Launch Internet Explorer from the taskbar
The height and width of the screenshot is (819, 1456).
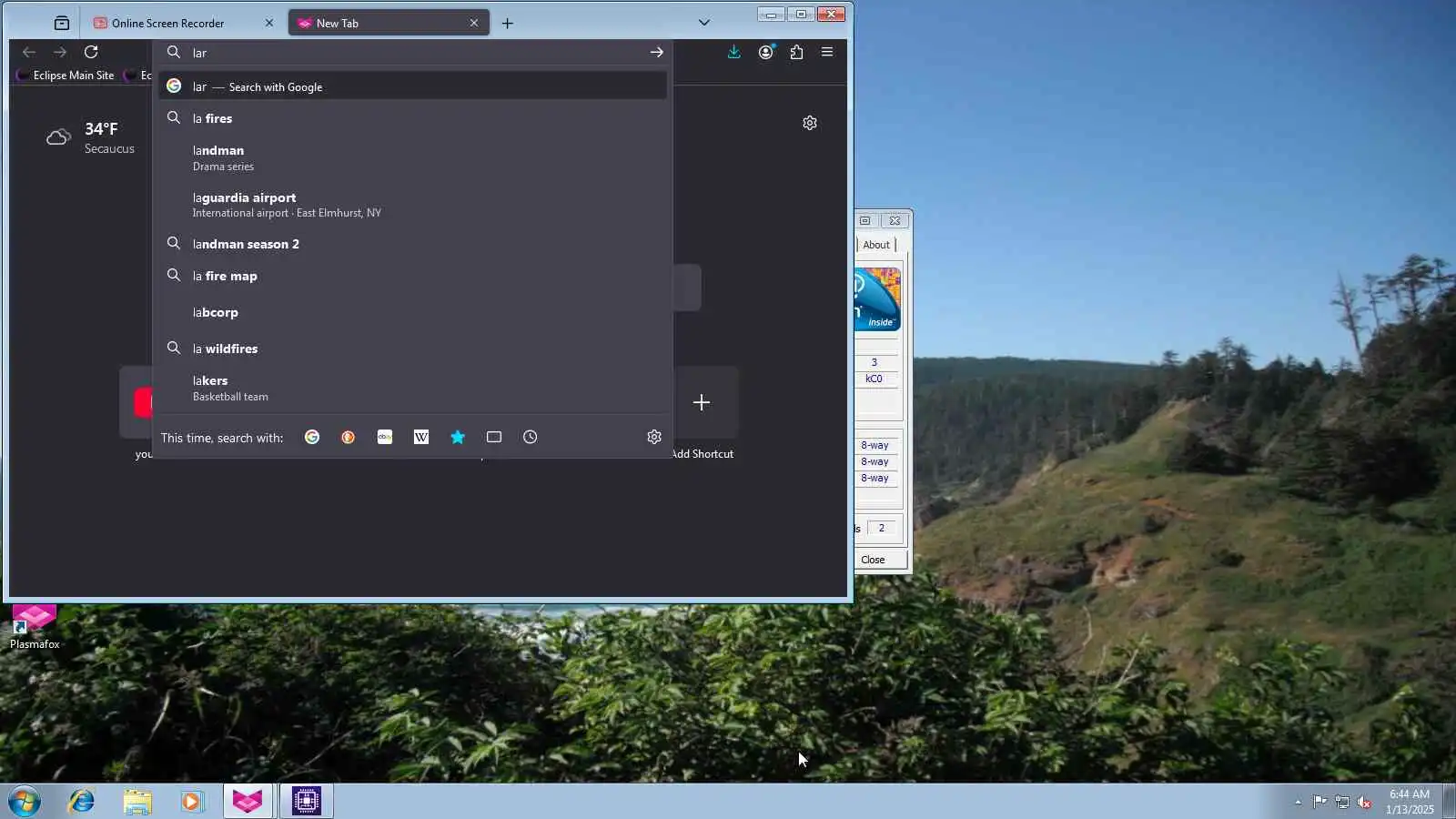[82, 802]
